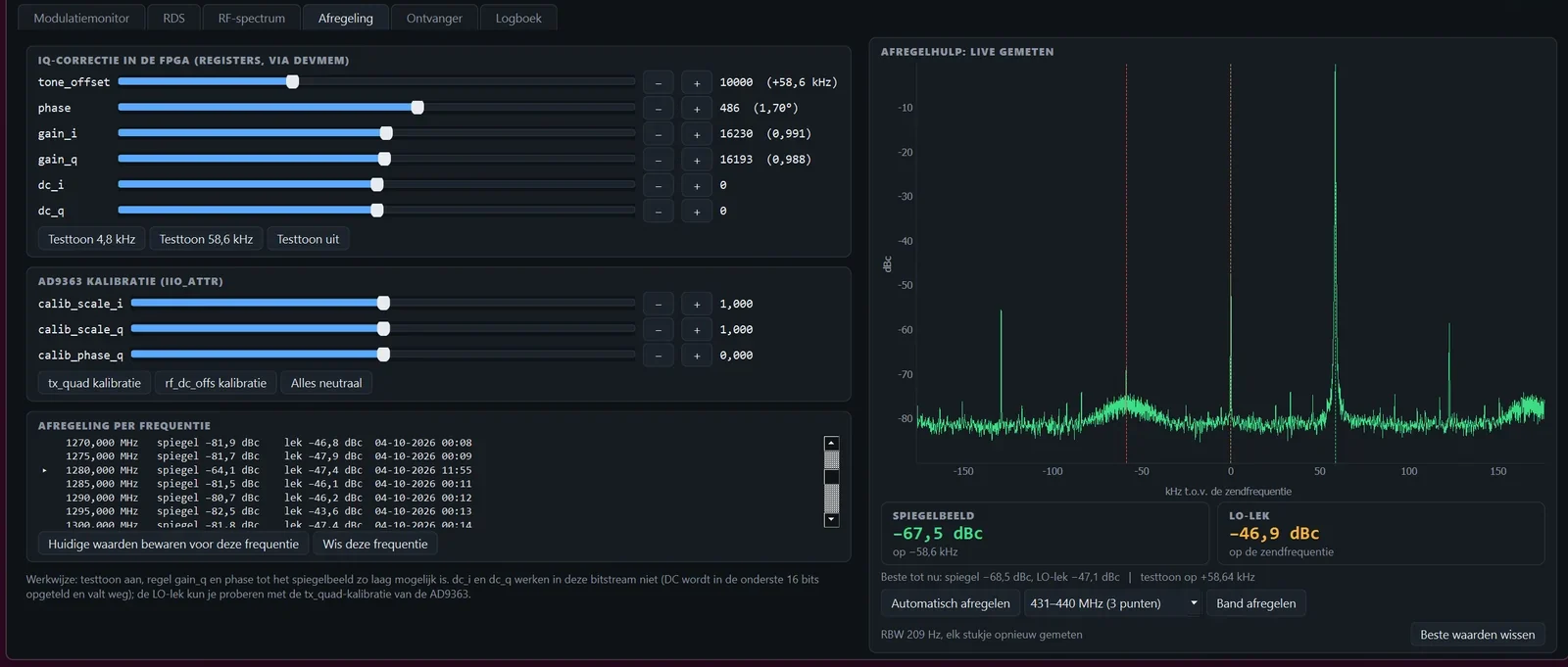Switch to the Modulatiemonitor tab
1568x667 pixels.
coord(81,18)
